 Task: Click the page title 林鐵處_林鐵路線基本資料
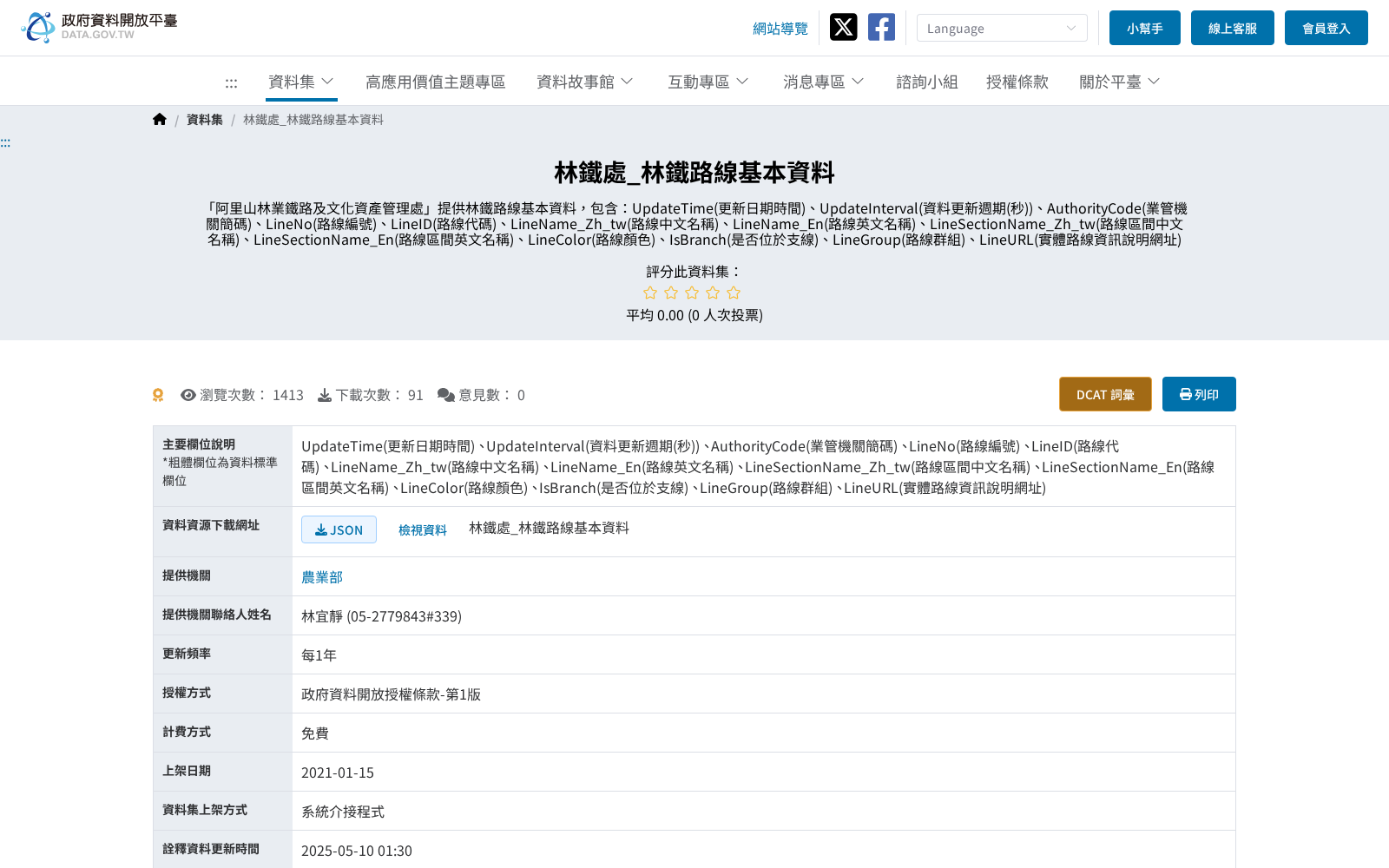click(x=694, y=173)
